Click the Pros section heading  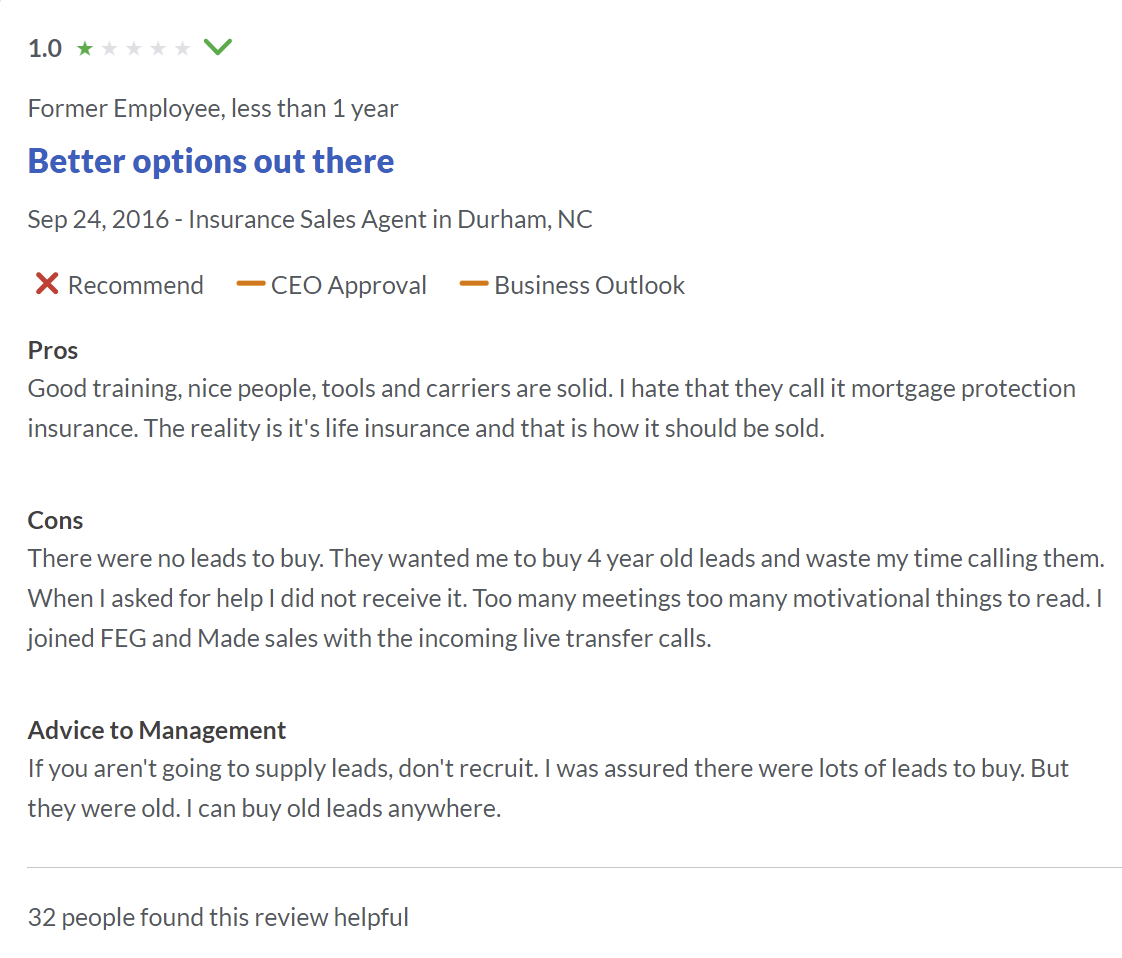[53, 350]
